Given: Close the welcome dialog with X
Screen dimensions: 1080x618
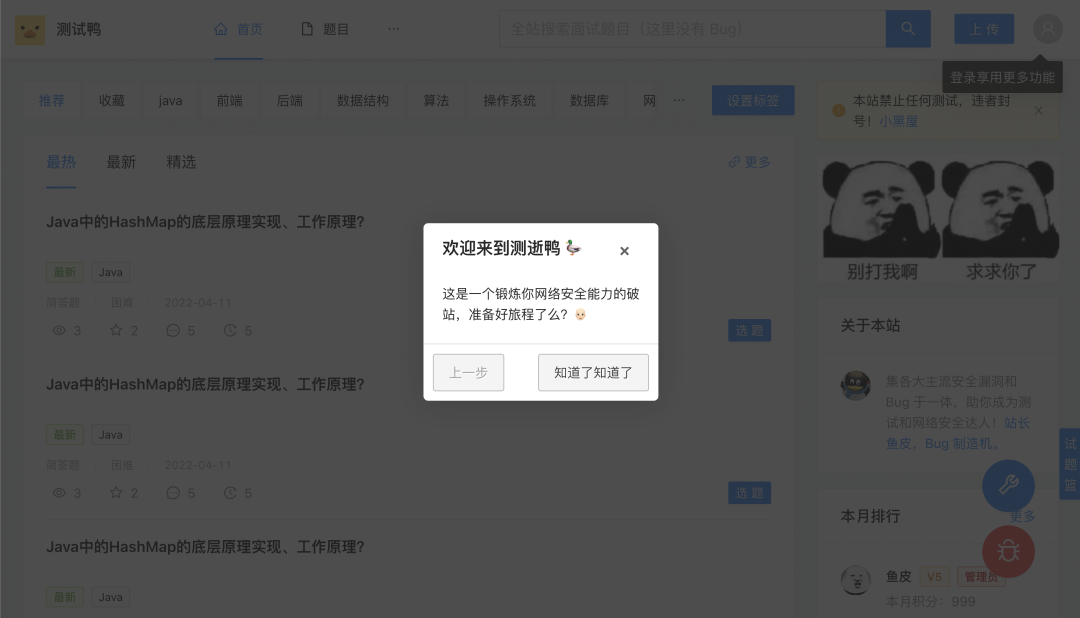Looking at the screenshot, I should 624,251.
